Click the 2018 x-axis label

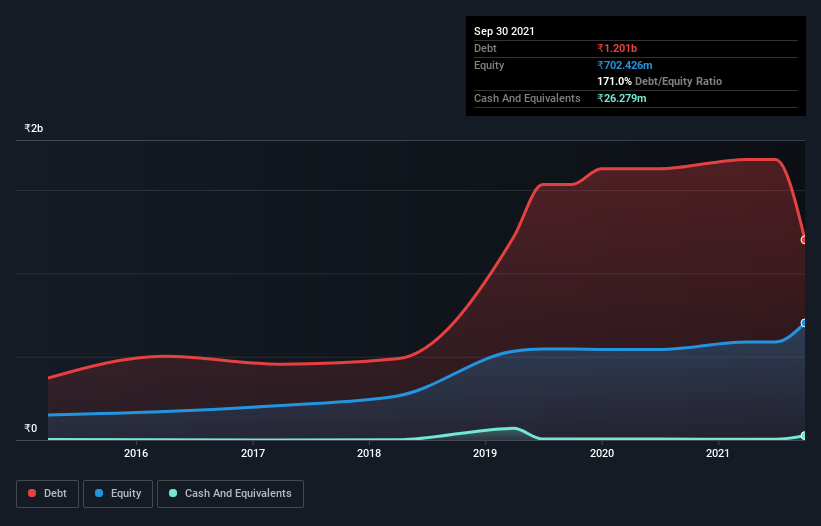[369, 453]
